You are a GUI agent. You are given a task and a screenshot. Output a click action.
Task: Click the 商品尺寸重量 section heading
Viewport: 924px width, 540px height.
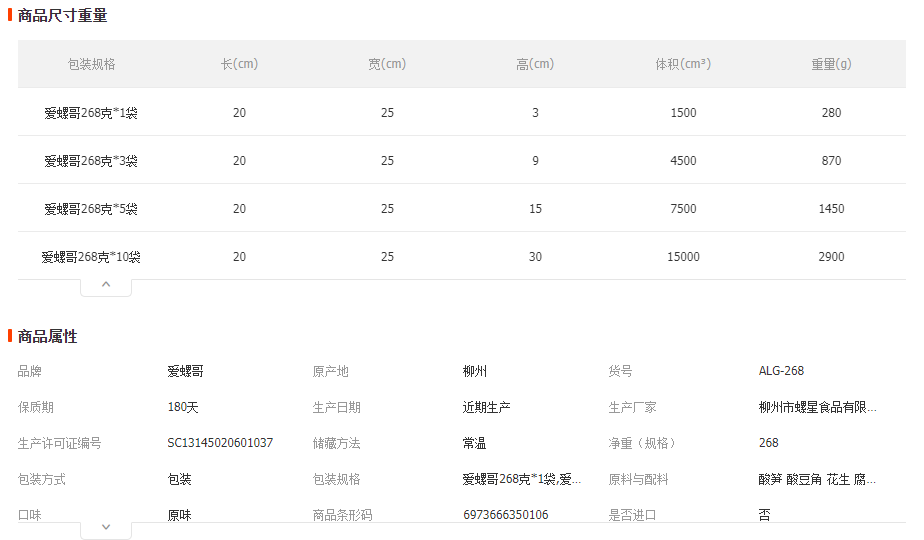tap(62, 15)
